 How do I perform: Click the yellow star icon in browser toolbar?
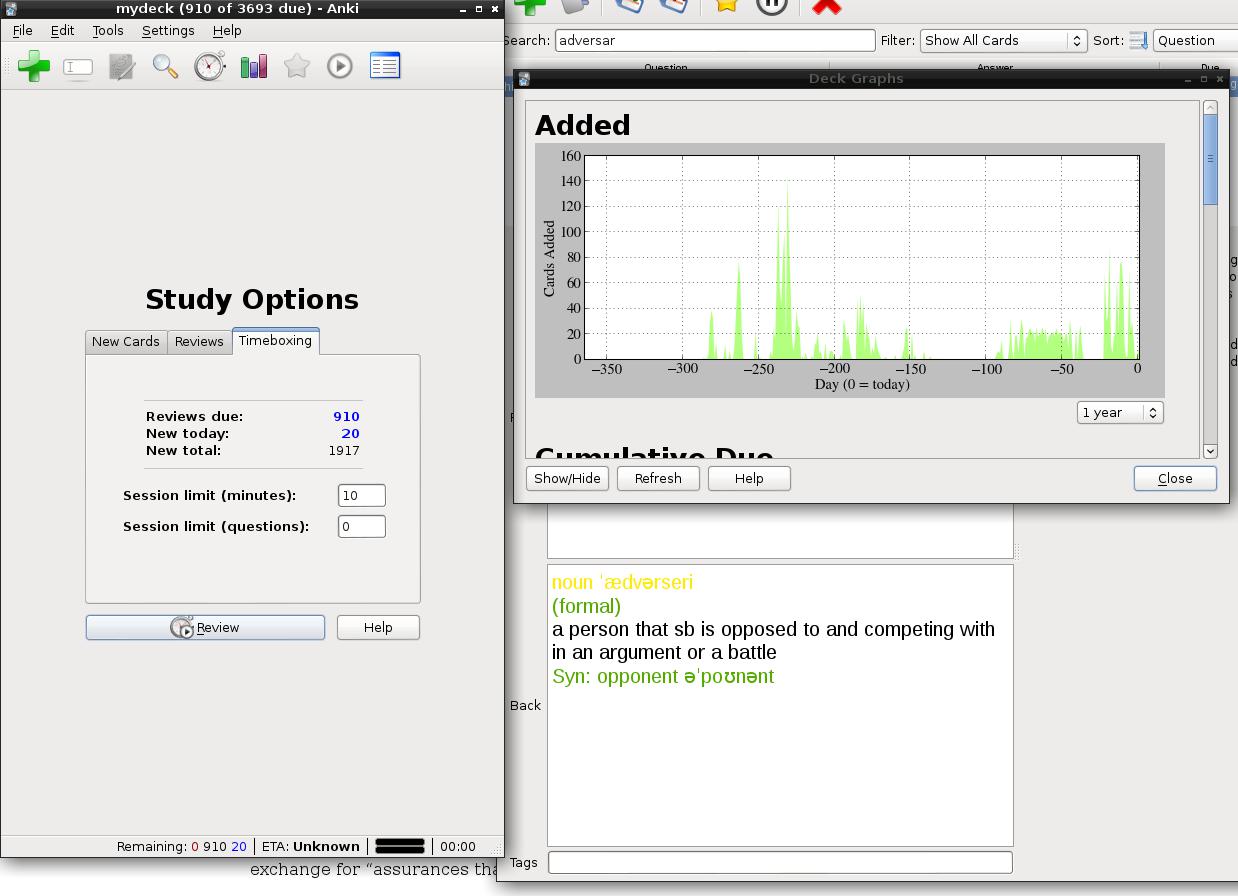(x=727, y=5)
